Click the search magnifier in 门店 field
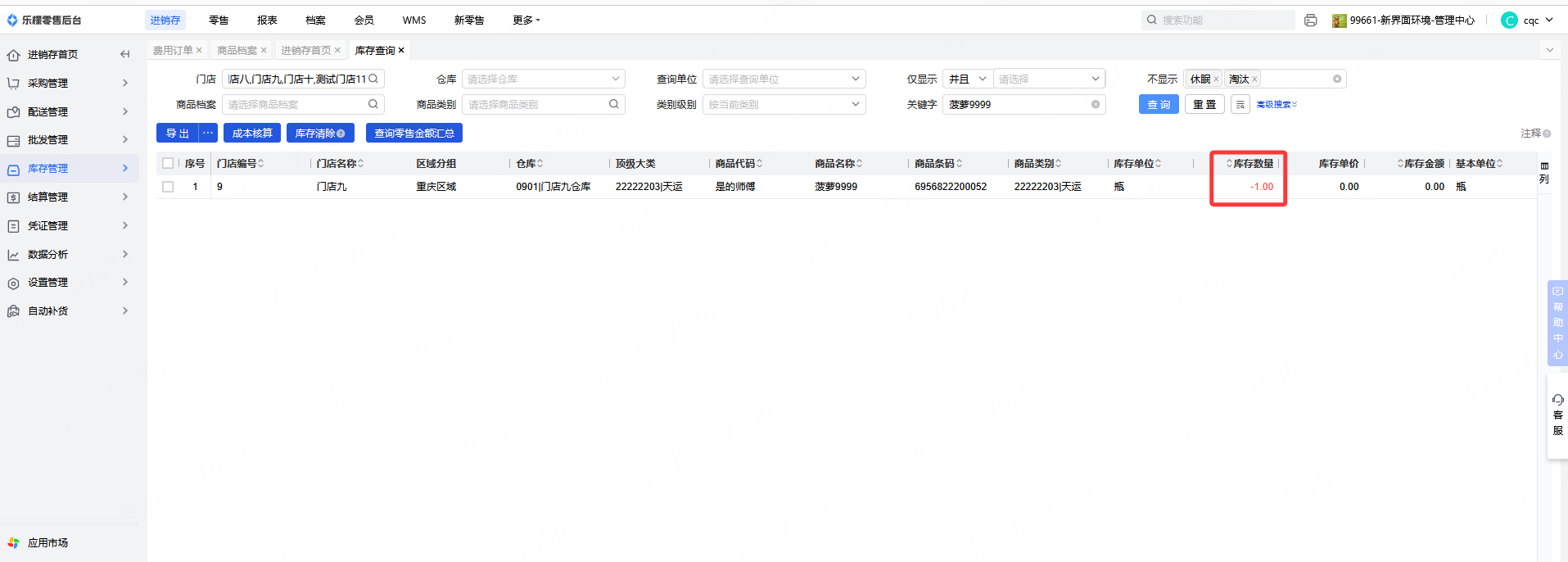This screenshot has height=562, width=1568. point(373,79)
